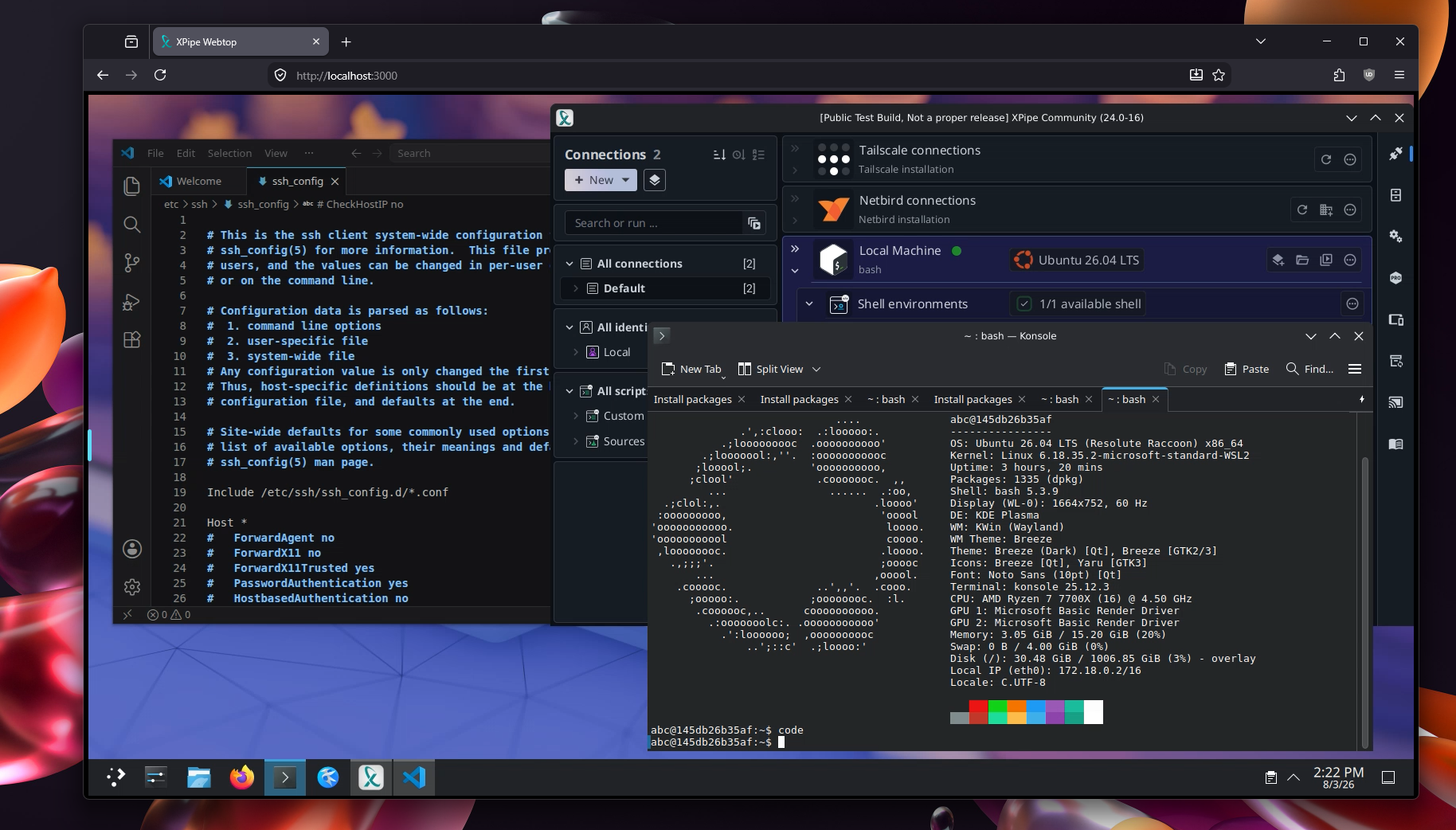Collapse All connections category
This screenshot has width=1456, height=830.
pyautogui.click(x=569, y=264)
